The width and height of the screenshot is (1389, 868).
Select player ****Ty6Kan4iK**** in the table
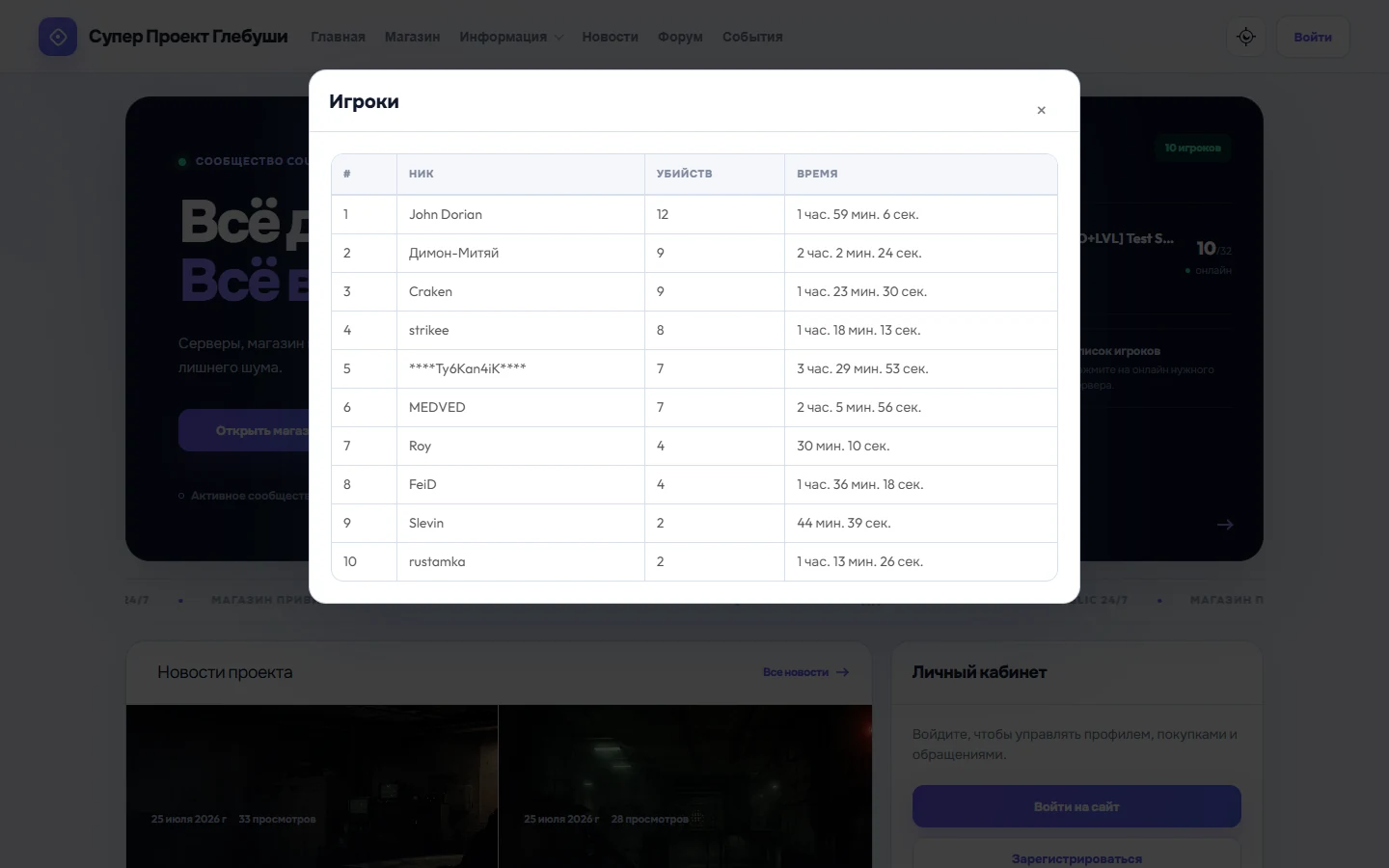(468, 368)
